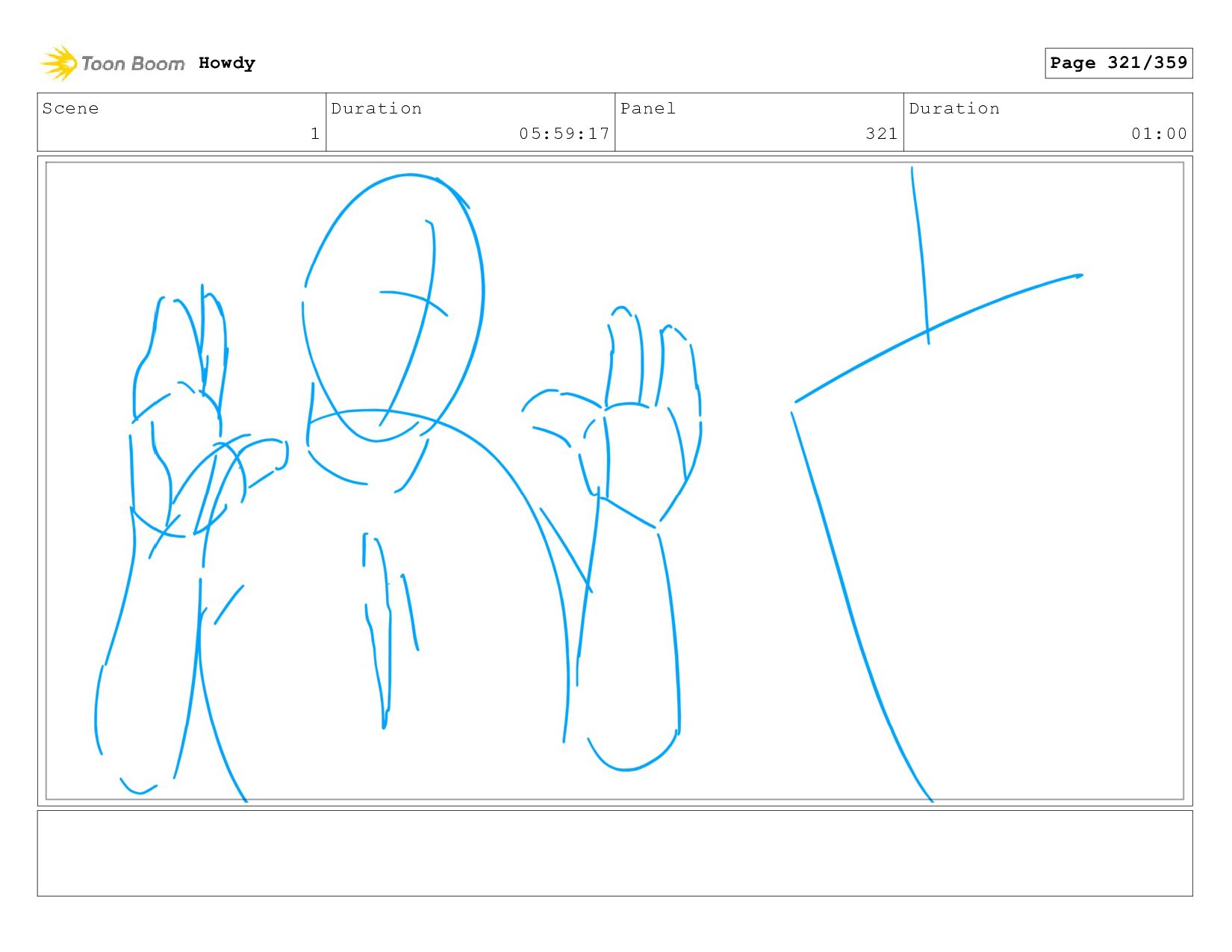
Task: Click the "Panel" header label
Action: (x=648, y=108)
